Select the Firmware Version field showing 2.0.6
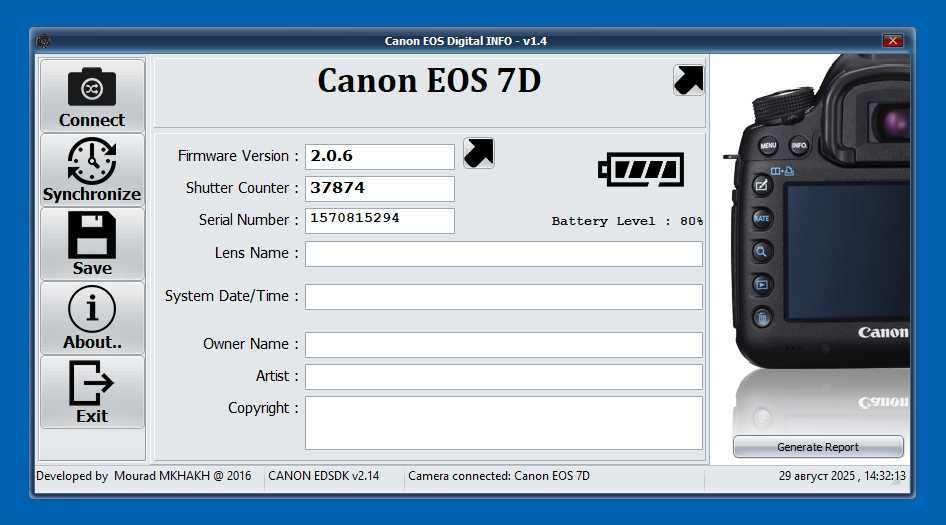946x525 pixels. click(x=379, y=156)
